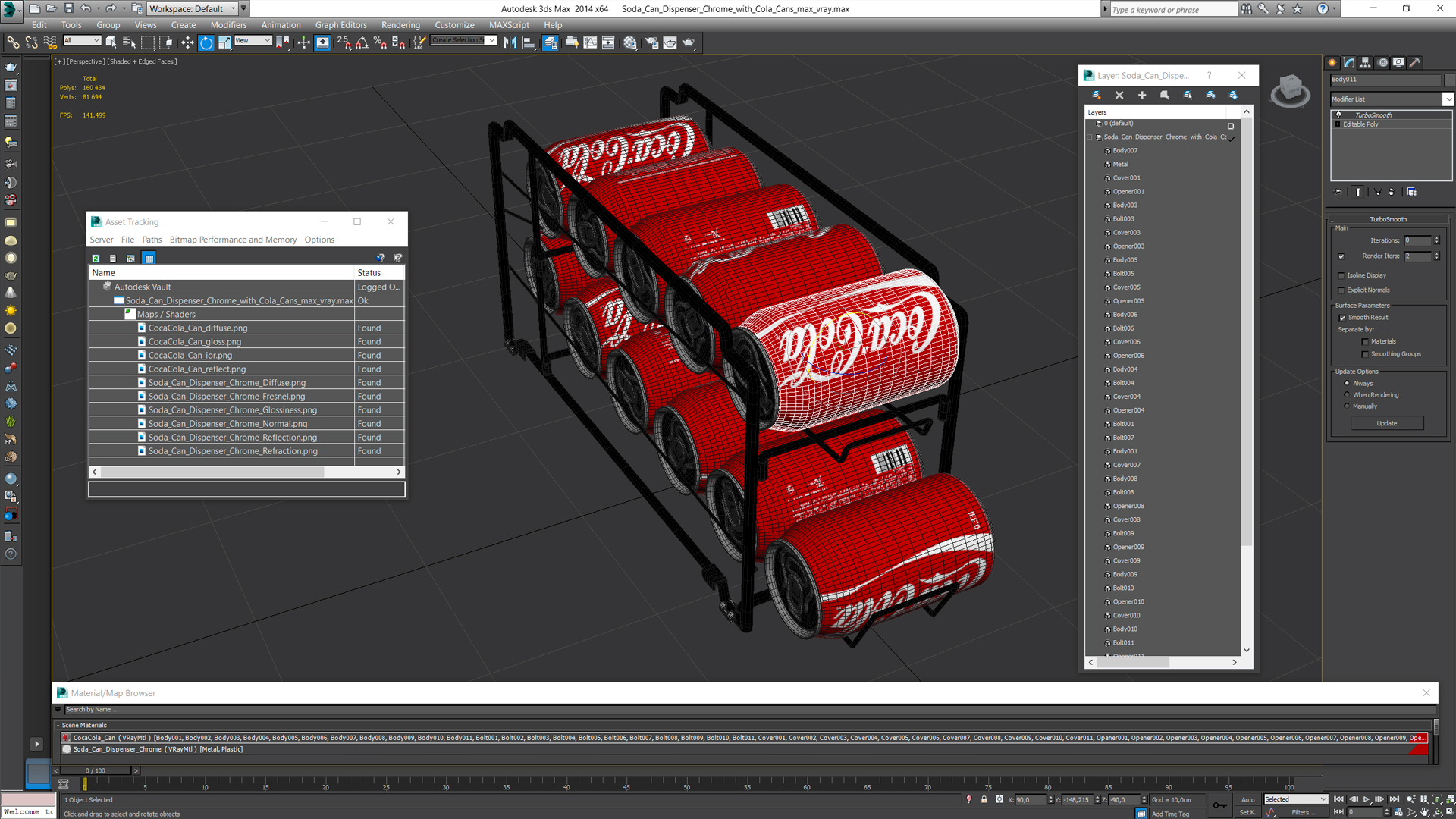This screenshot has height=819, width=1456.
Task: Click Add Selected Objects plus icon in Layer window
Action: 1142,95
